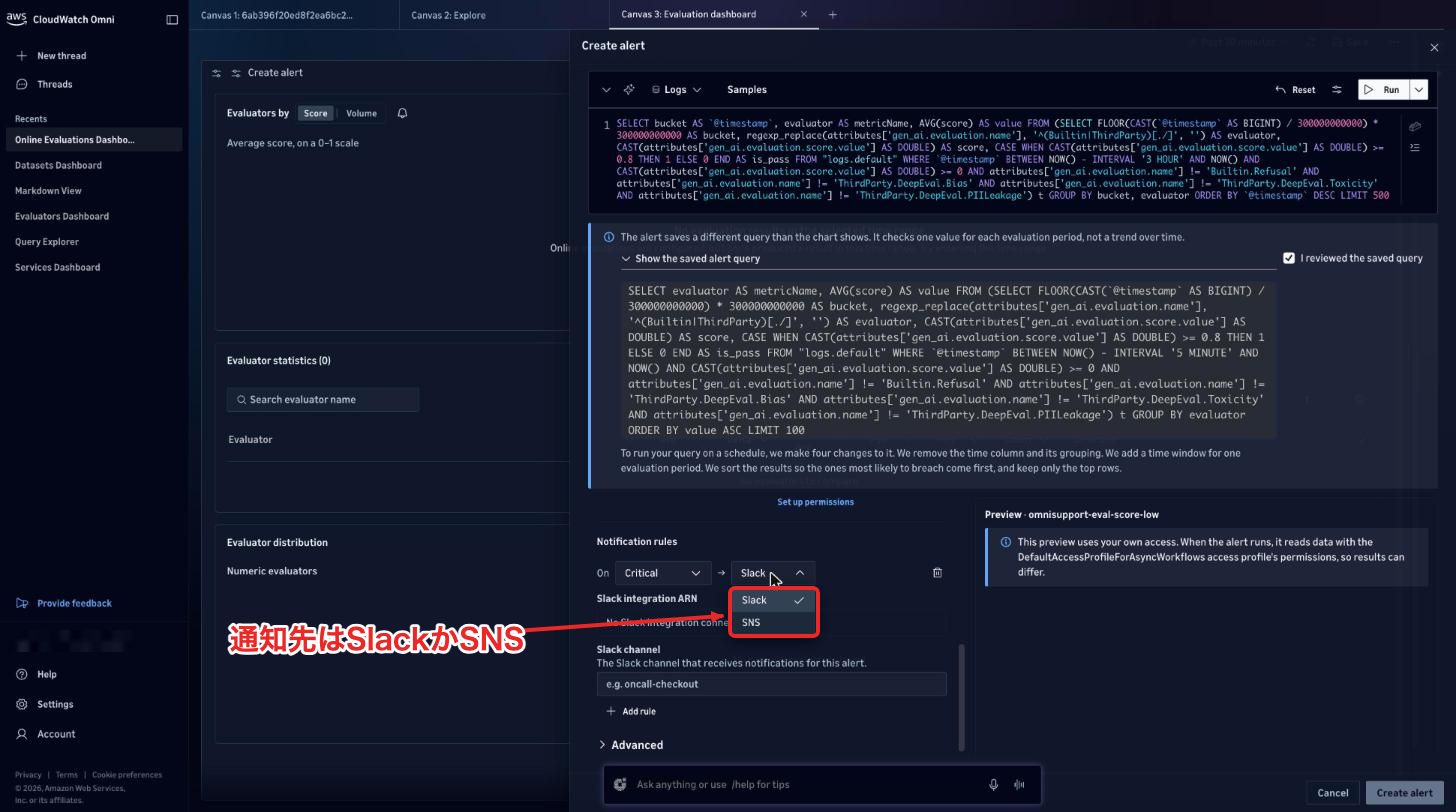The image size is (1456, 812).
Task: Click the eraser icon beside the query editor
Action: pyautogui.click(x=1415, y=127)
